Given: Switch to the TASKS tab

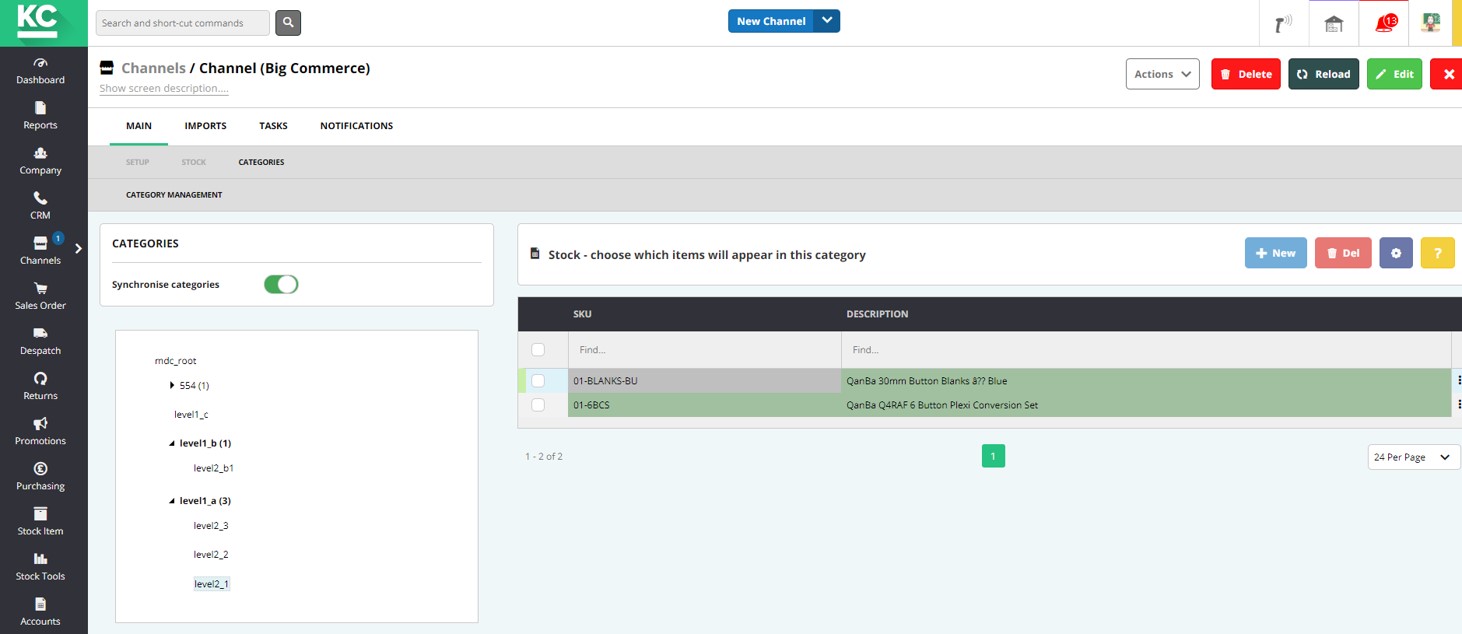Looking at the screenshot, I should point(273,126).
